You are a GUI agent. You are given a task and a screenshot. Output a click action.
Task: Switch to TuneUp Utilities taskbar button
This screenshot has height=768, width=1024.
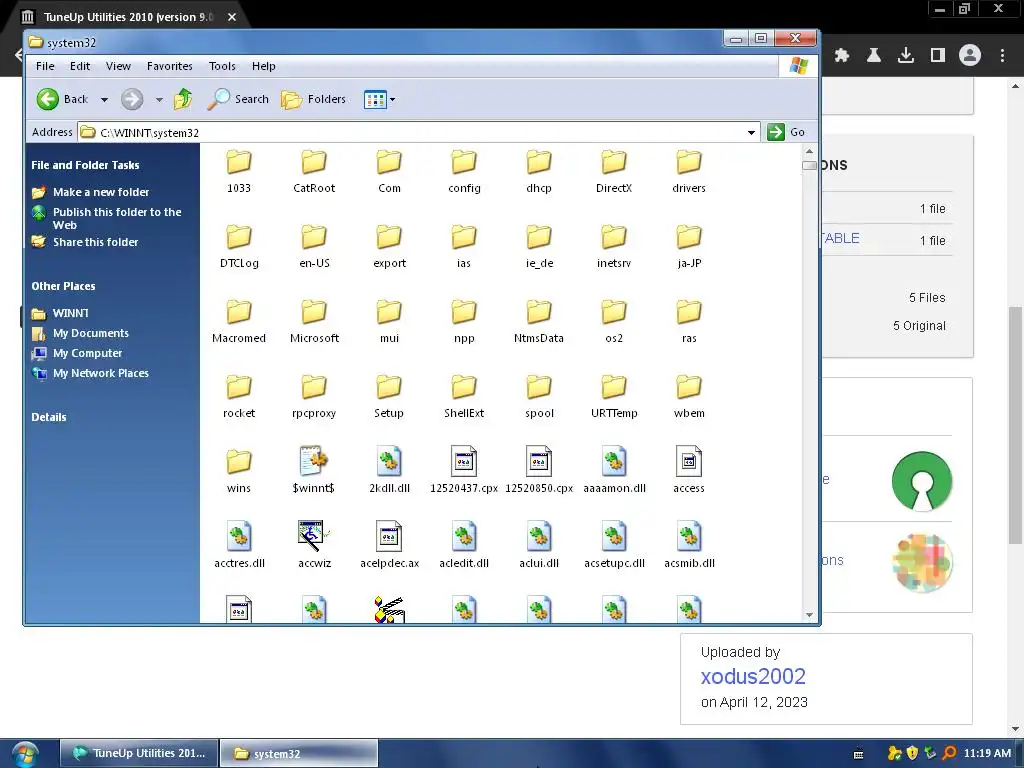coord(139,753)
